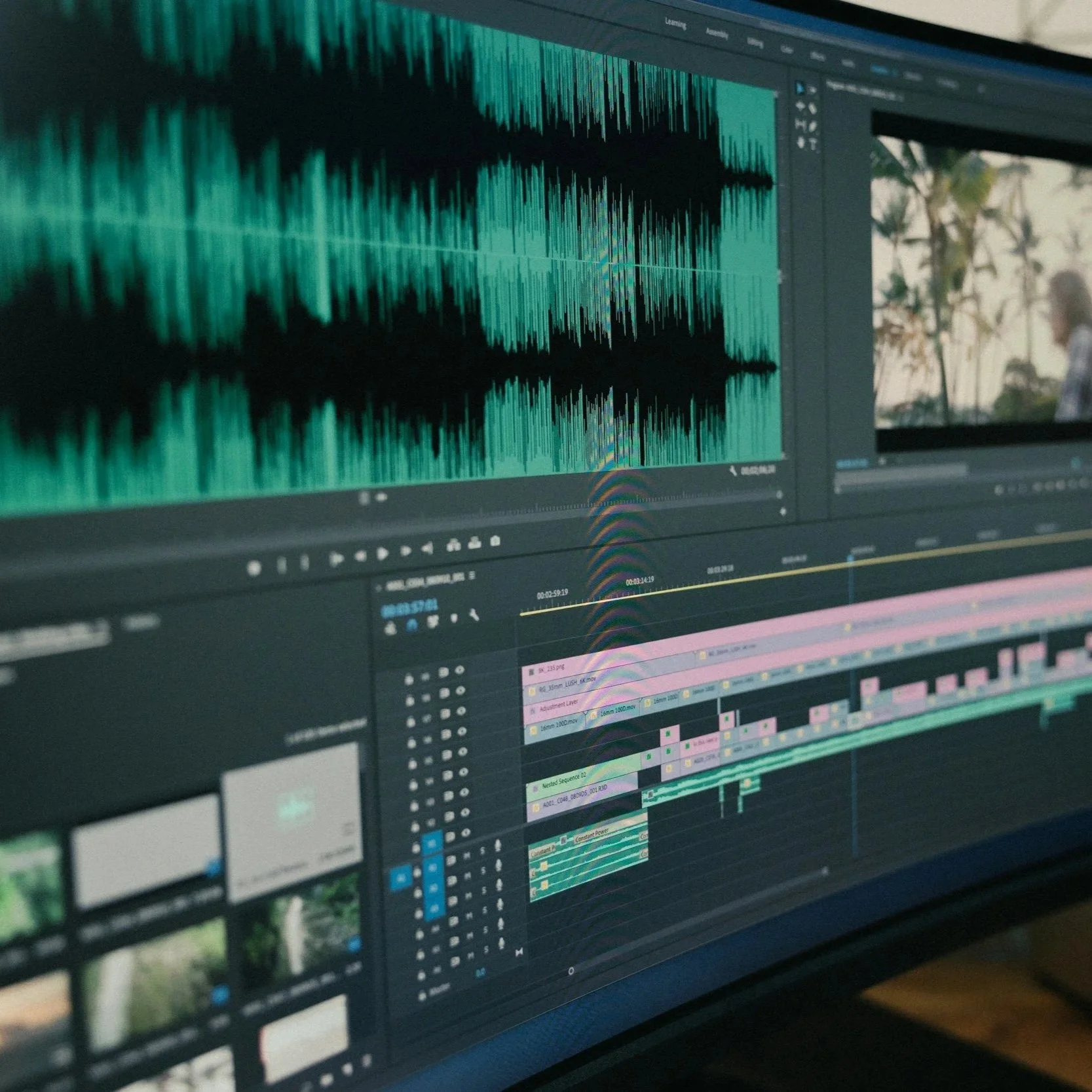Open Source monitor settings wrench
Image resolution: width=1092 pixels, height=1092 pixels.
click(734, 470)
